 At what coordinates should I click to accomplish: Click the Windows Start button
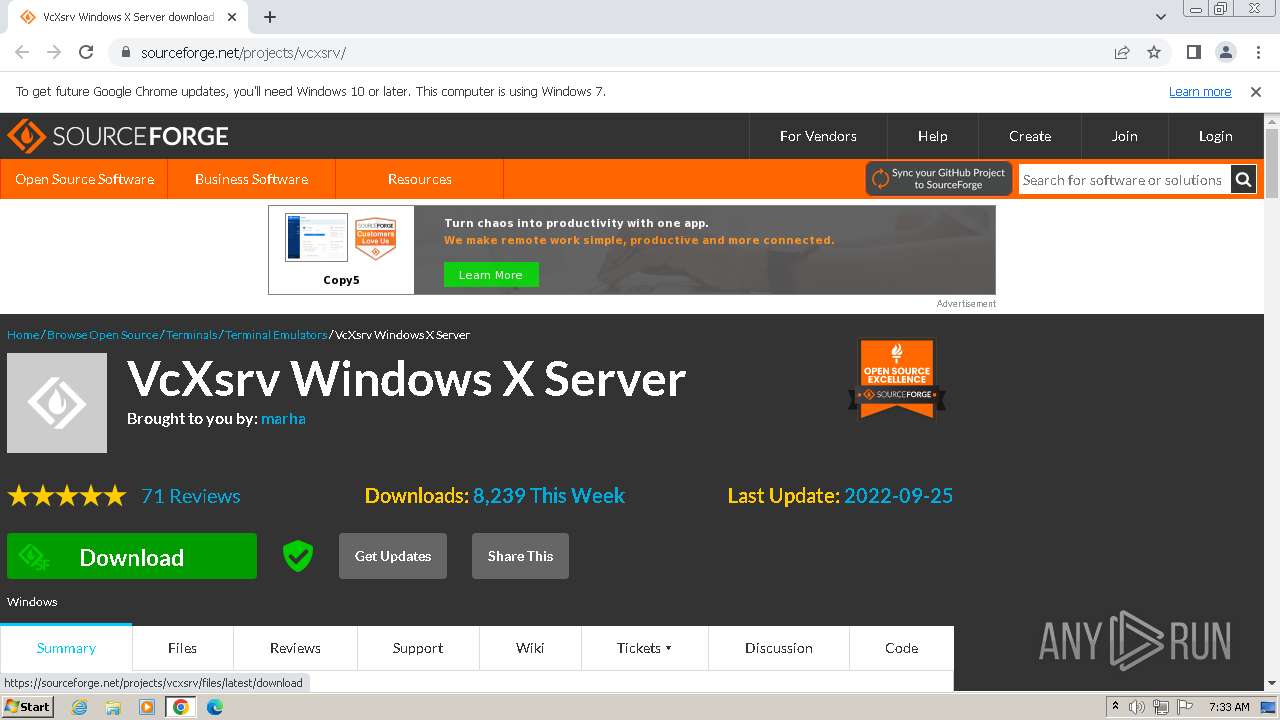pyautogui.click(x=28, y=707)
